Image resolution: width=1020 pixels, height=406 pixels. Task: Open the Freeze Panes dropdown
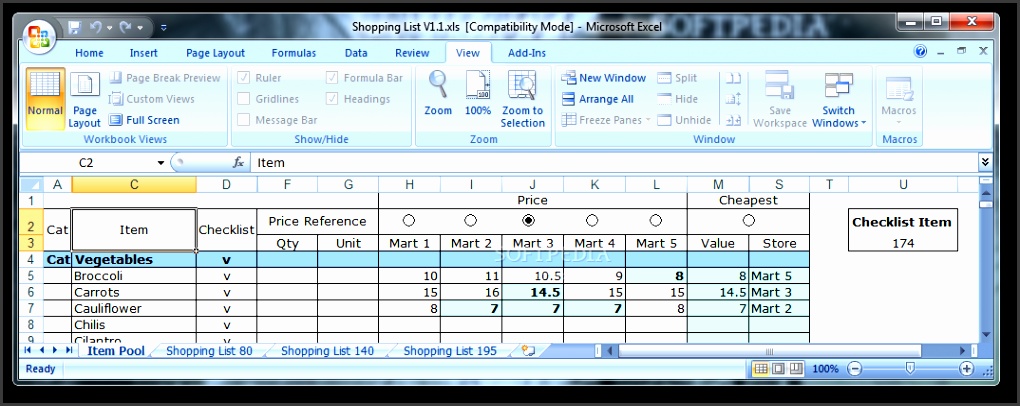606,120
